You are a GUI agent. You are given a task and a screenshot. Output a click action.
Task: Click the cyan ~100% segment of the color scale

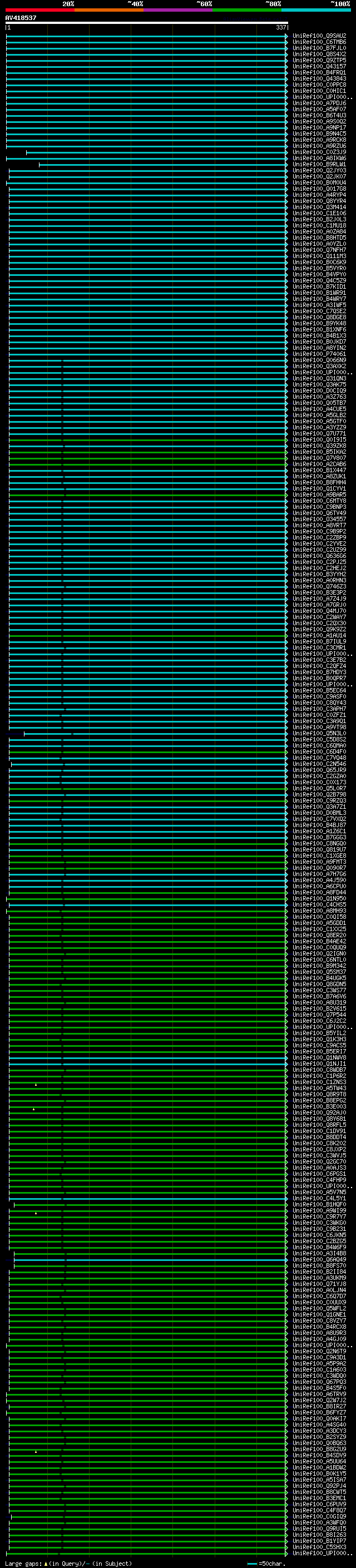(315, 10)
